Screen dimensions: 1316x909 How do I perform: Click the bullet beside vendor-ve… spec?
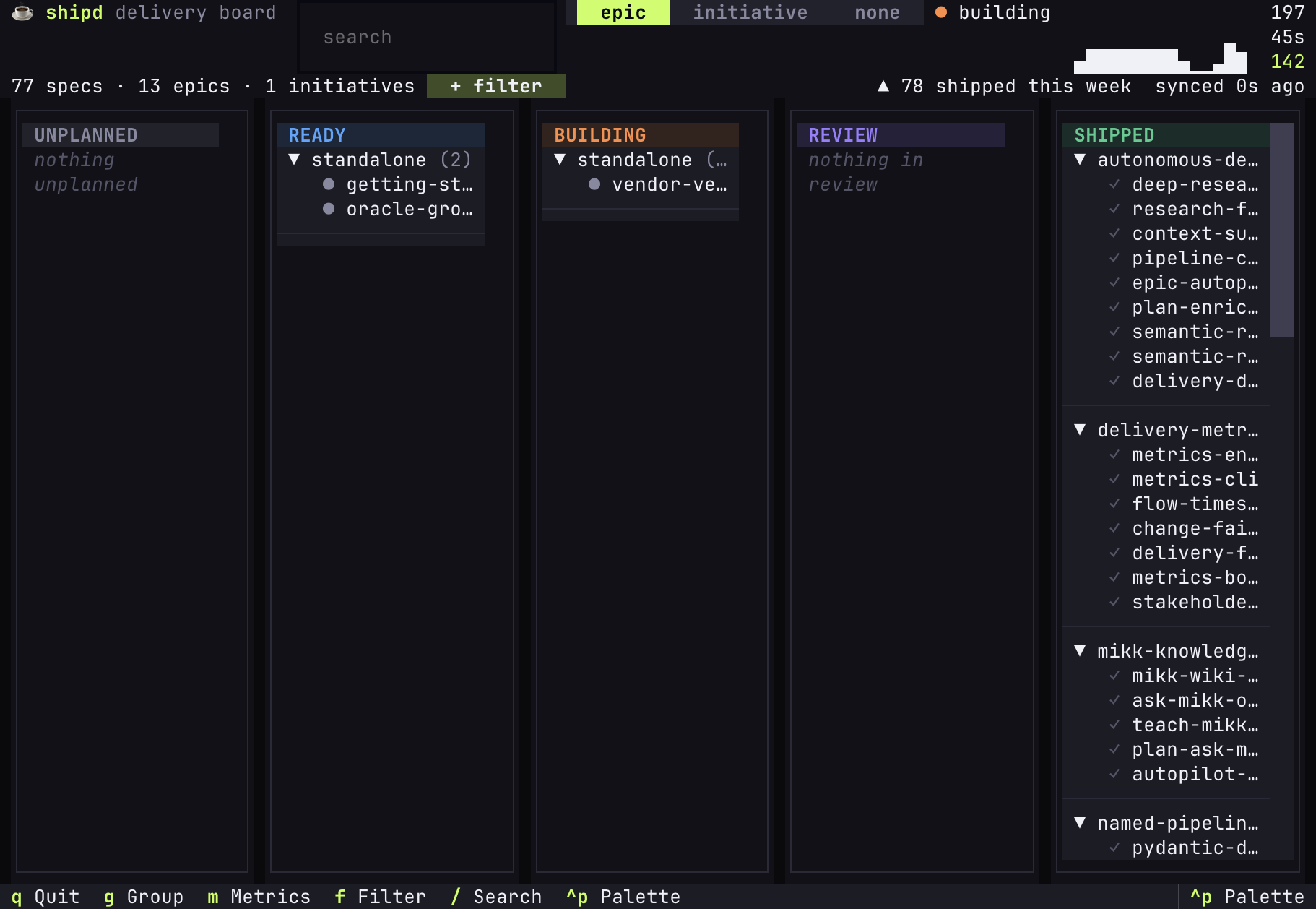pyautogui.click(x=594, y=184)
